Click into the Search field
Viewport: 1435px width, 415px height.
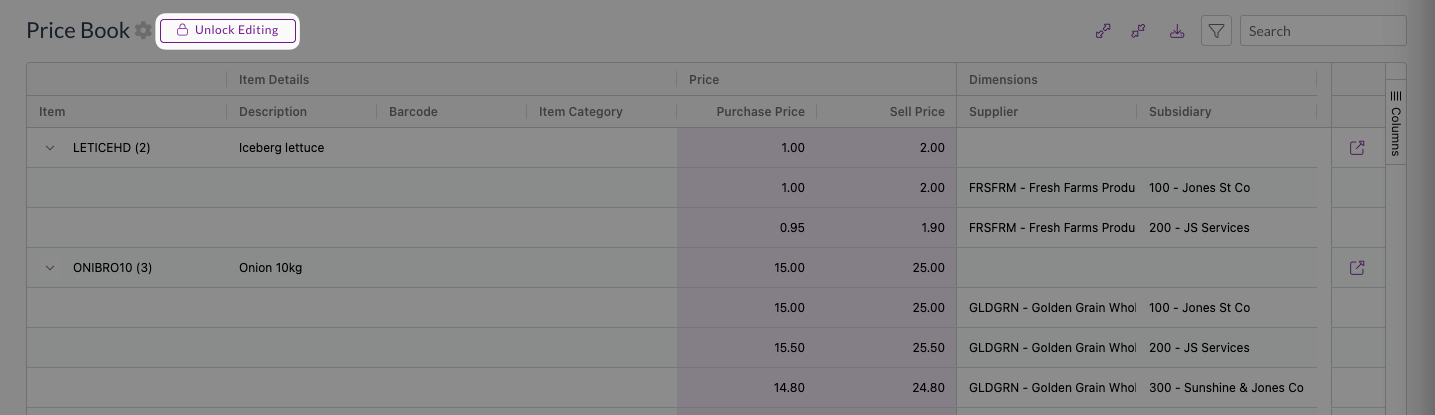[x=1322, y=31]
